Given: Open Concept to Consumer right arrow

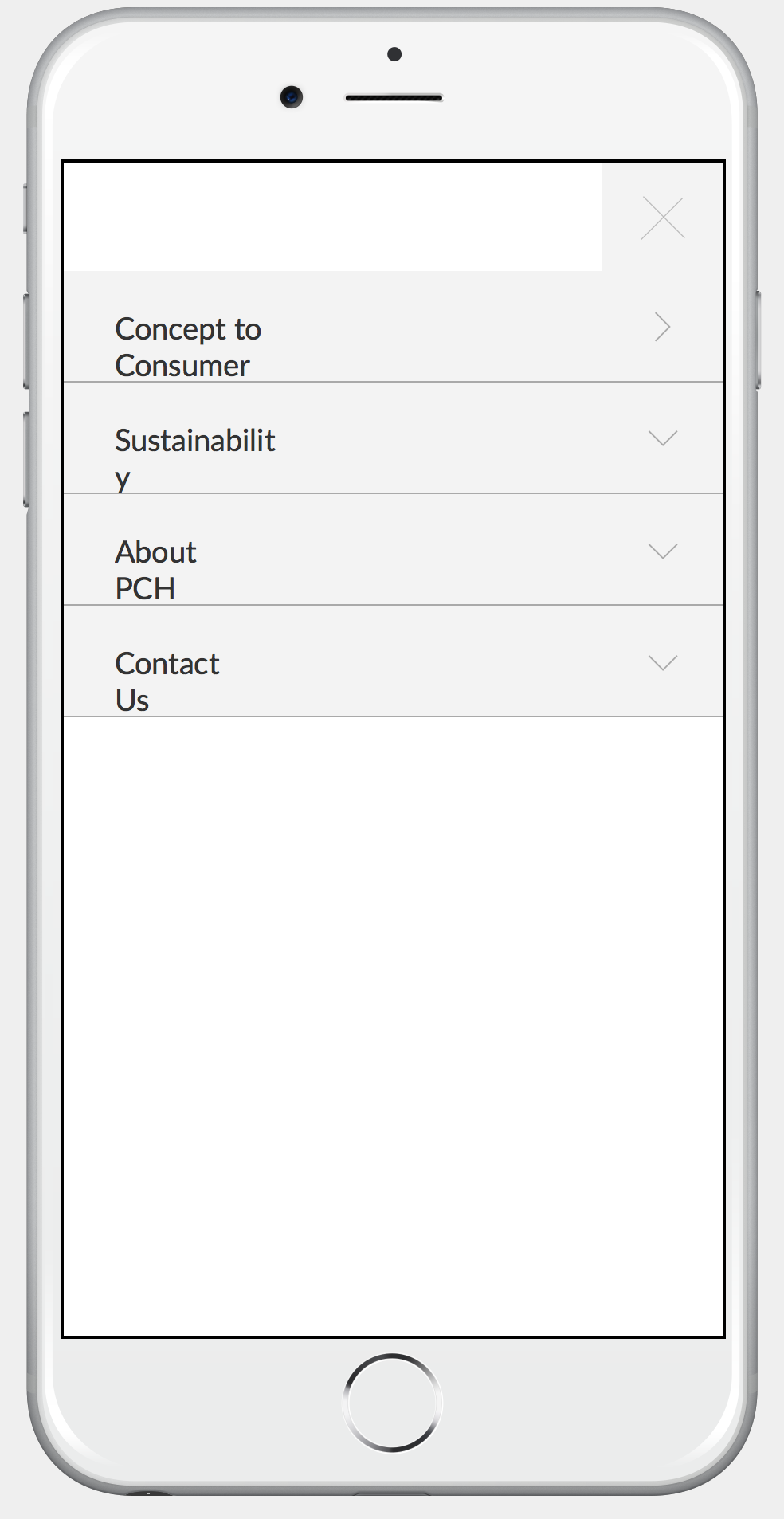Looking at the screenshot, I should point(662,328).
